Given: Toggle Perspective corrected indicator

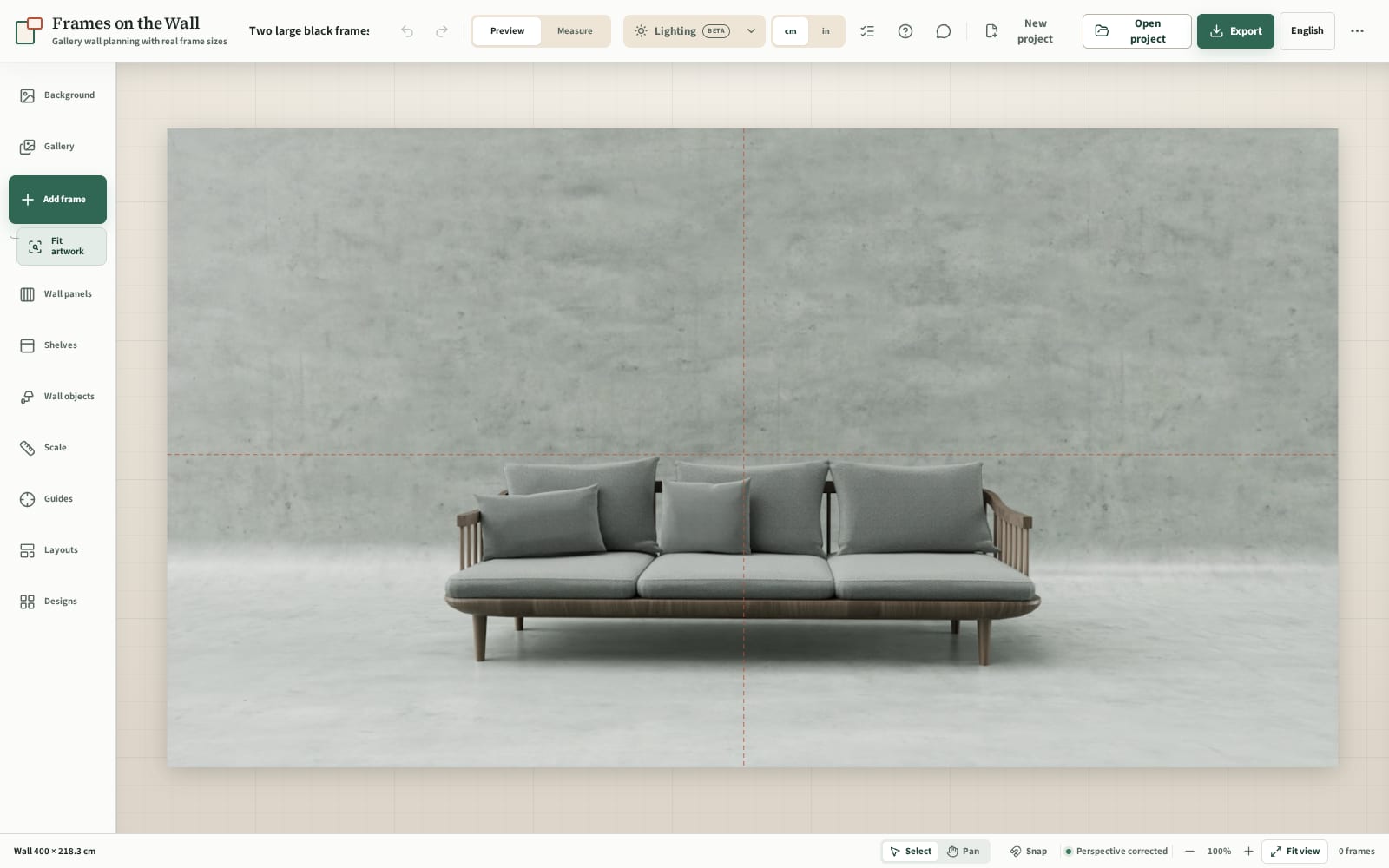Looking at the screenshot, I should [1116, 852].
